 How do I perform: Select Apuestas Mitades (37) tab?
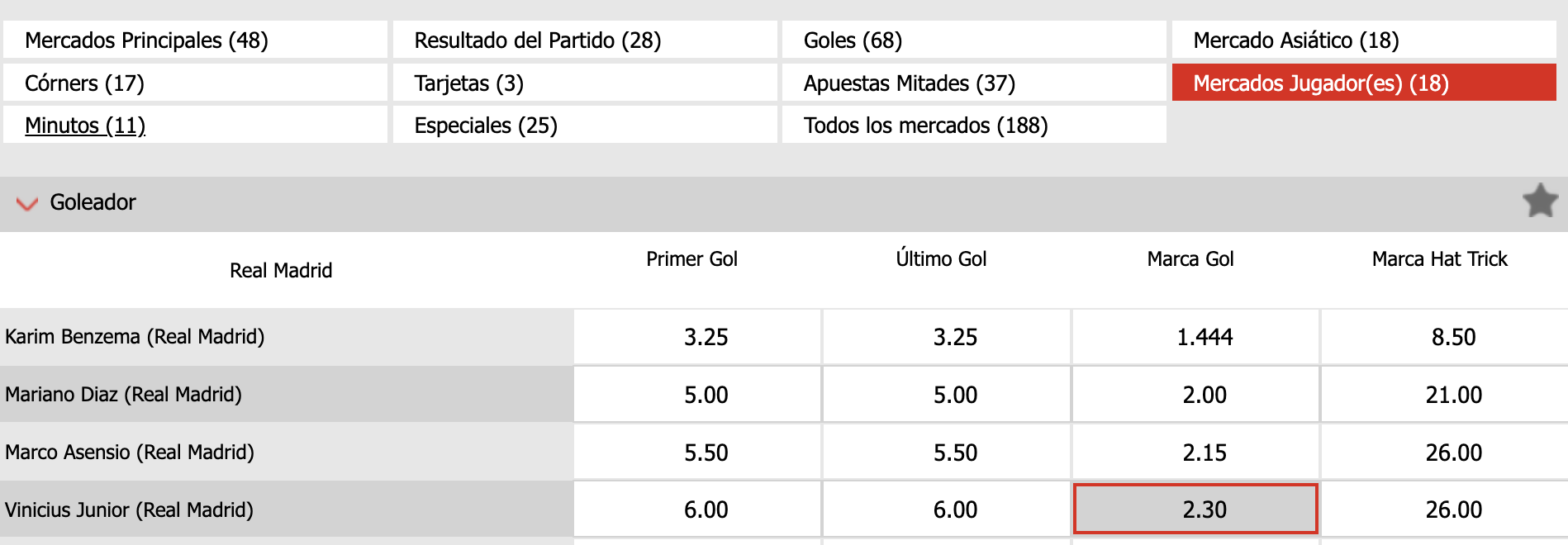pyautogui.click(x=973, y=83)
